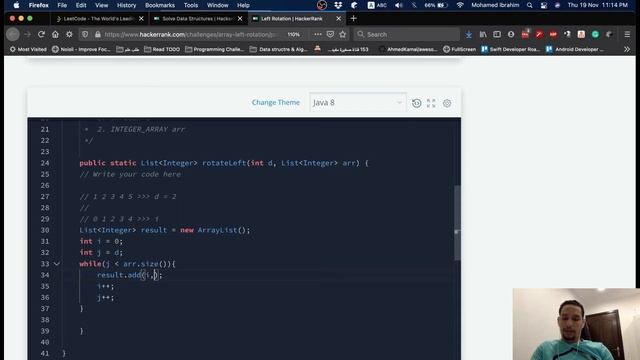Save page to Pocket
This screenshot has width=640, height=360.
[330, 35]
